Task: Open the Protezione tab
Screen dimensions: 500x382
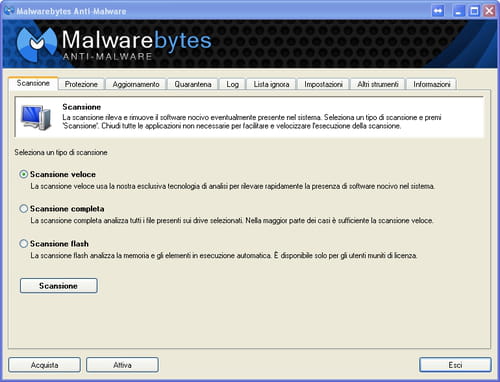Action: click(x=81, y=84)
